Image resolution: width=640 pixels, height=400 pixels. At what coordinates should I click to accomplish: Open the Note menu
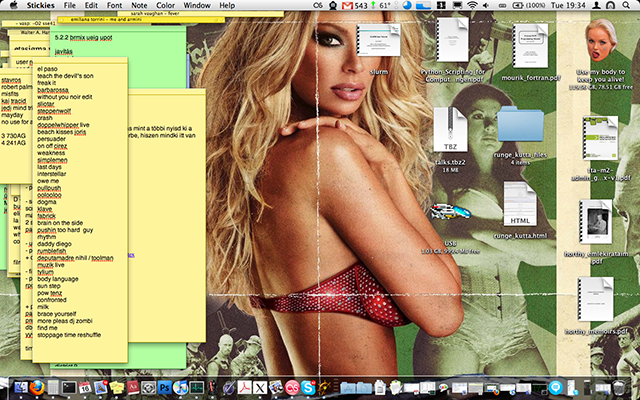[139, 5]
